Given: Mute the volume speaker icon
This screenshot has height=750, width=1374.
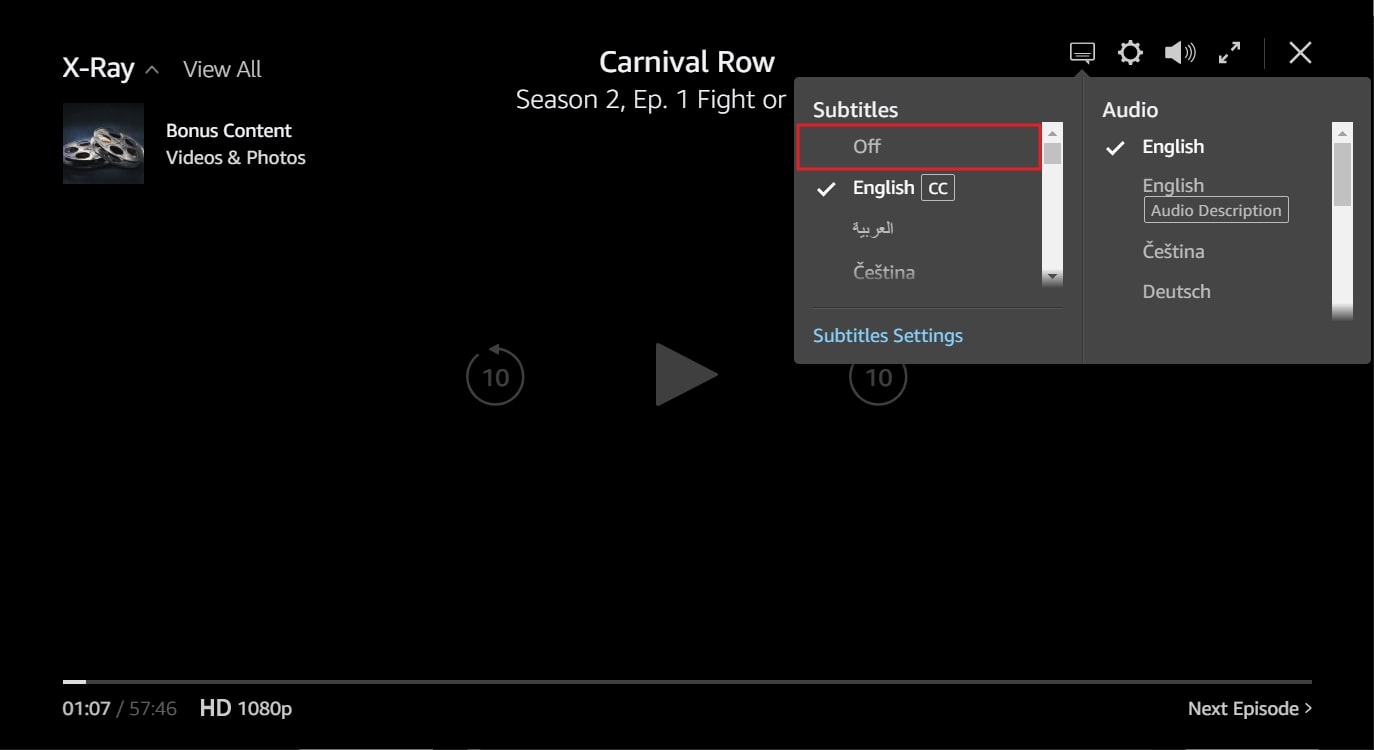Looking at the screenshot, I should pos(1180,52).
